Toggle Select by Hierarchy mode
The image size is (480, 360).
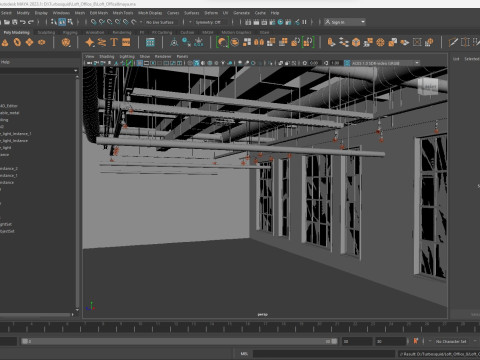pos(54,22)
